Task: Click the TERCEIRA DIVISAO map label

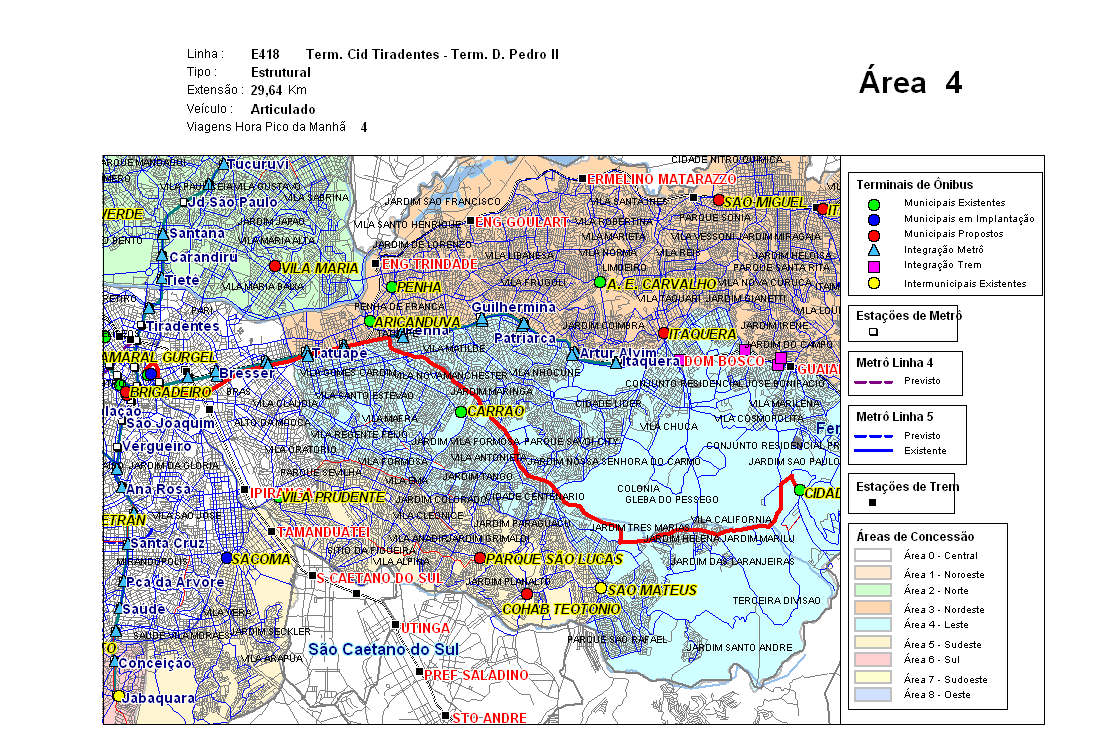Action: pos(776,601)
